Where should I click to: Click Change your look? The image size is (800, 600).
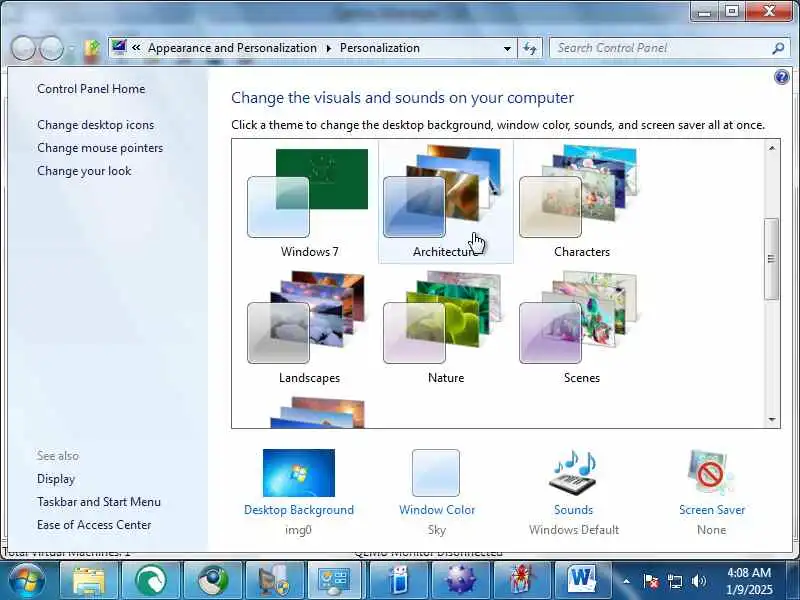(84, 171)
